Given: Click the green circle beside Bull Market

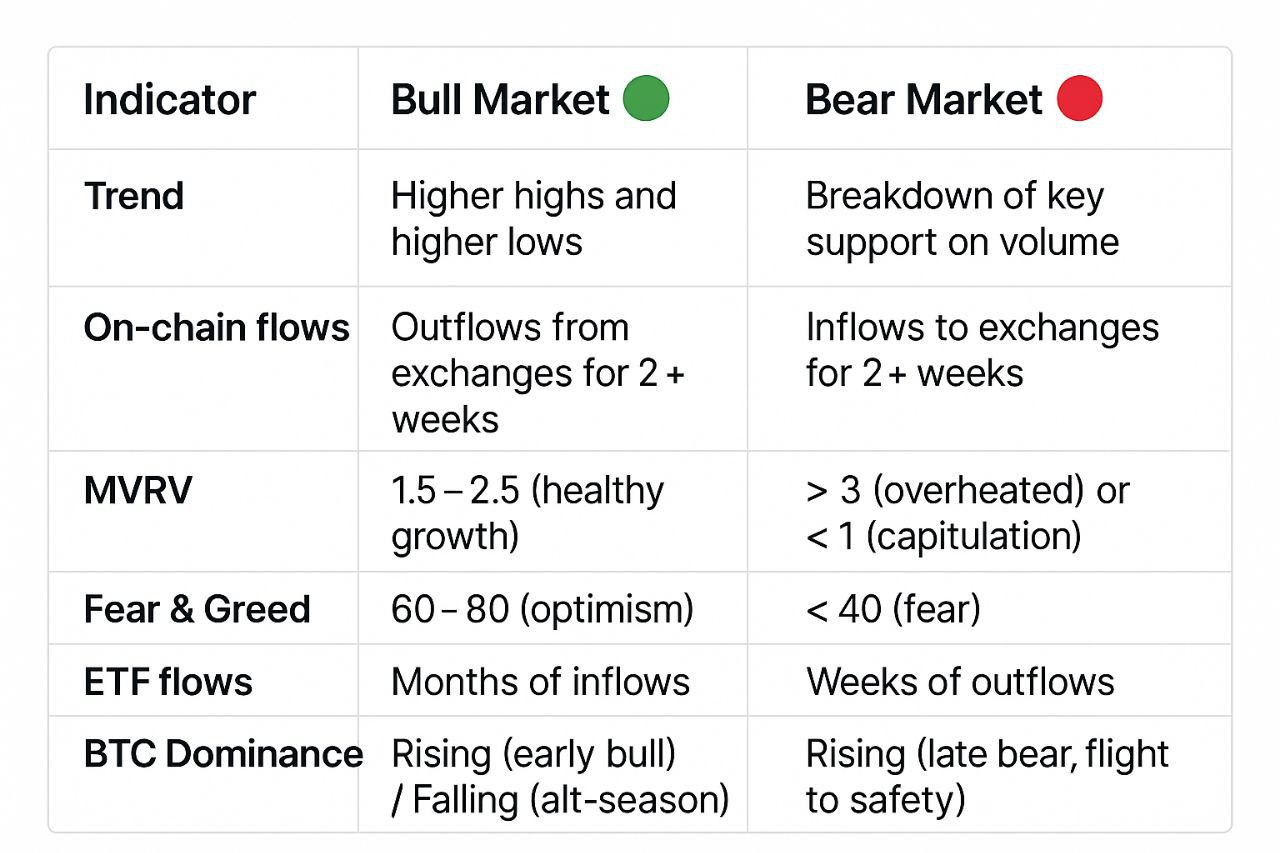Looking at the screenshot, I should [646, 100].
